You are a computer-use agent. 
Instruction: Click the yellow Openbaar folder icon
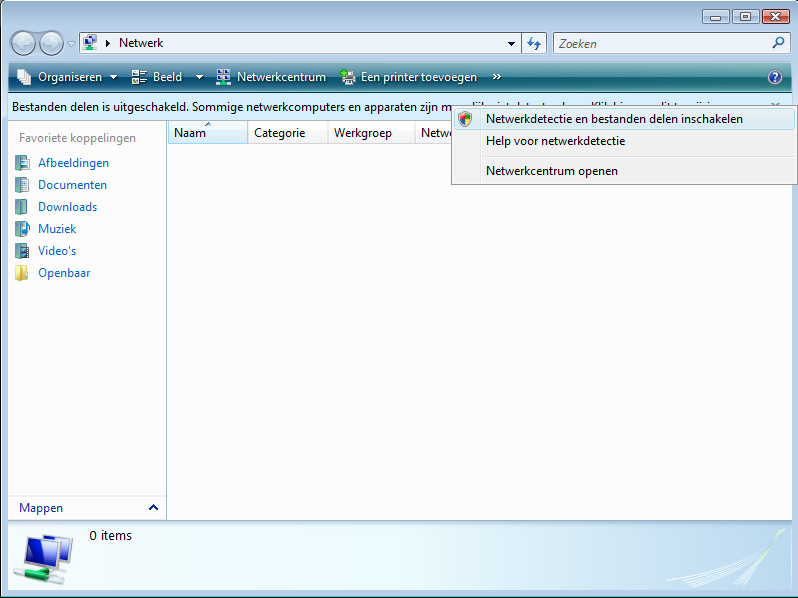click(21, 273)
